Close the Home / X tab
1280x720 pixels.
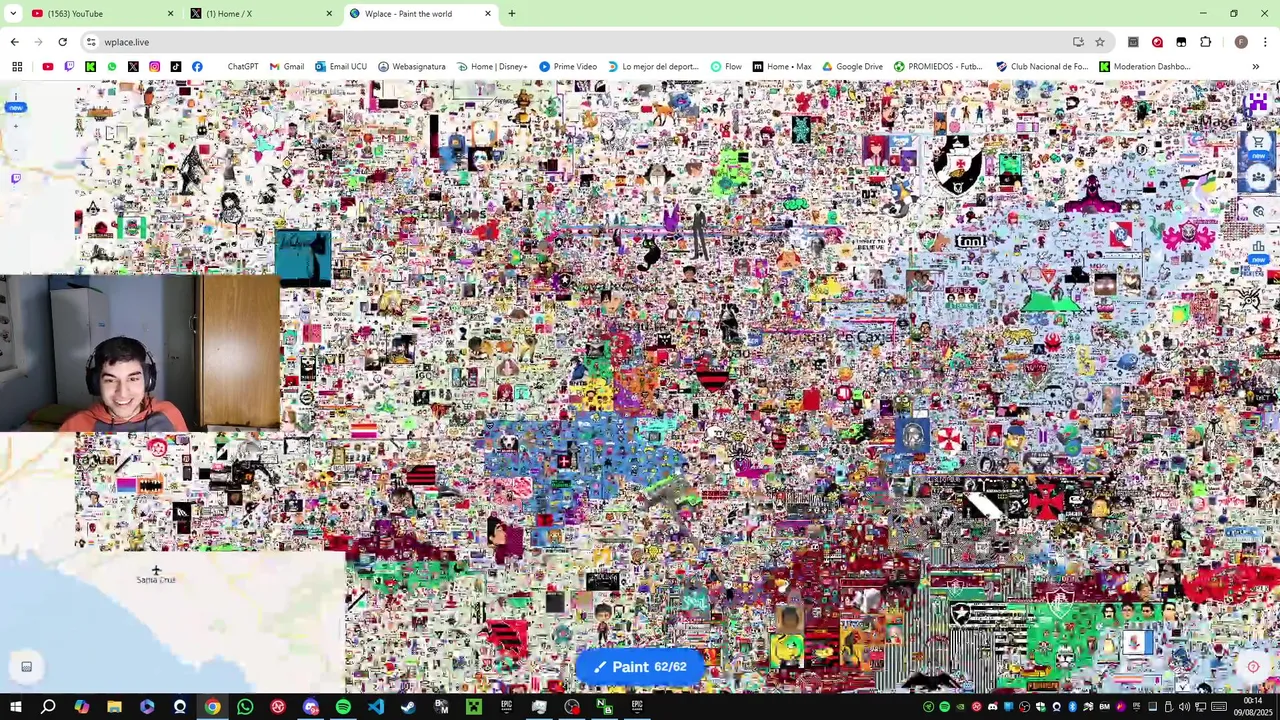(329, 13)
